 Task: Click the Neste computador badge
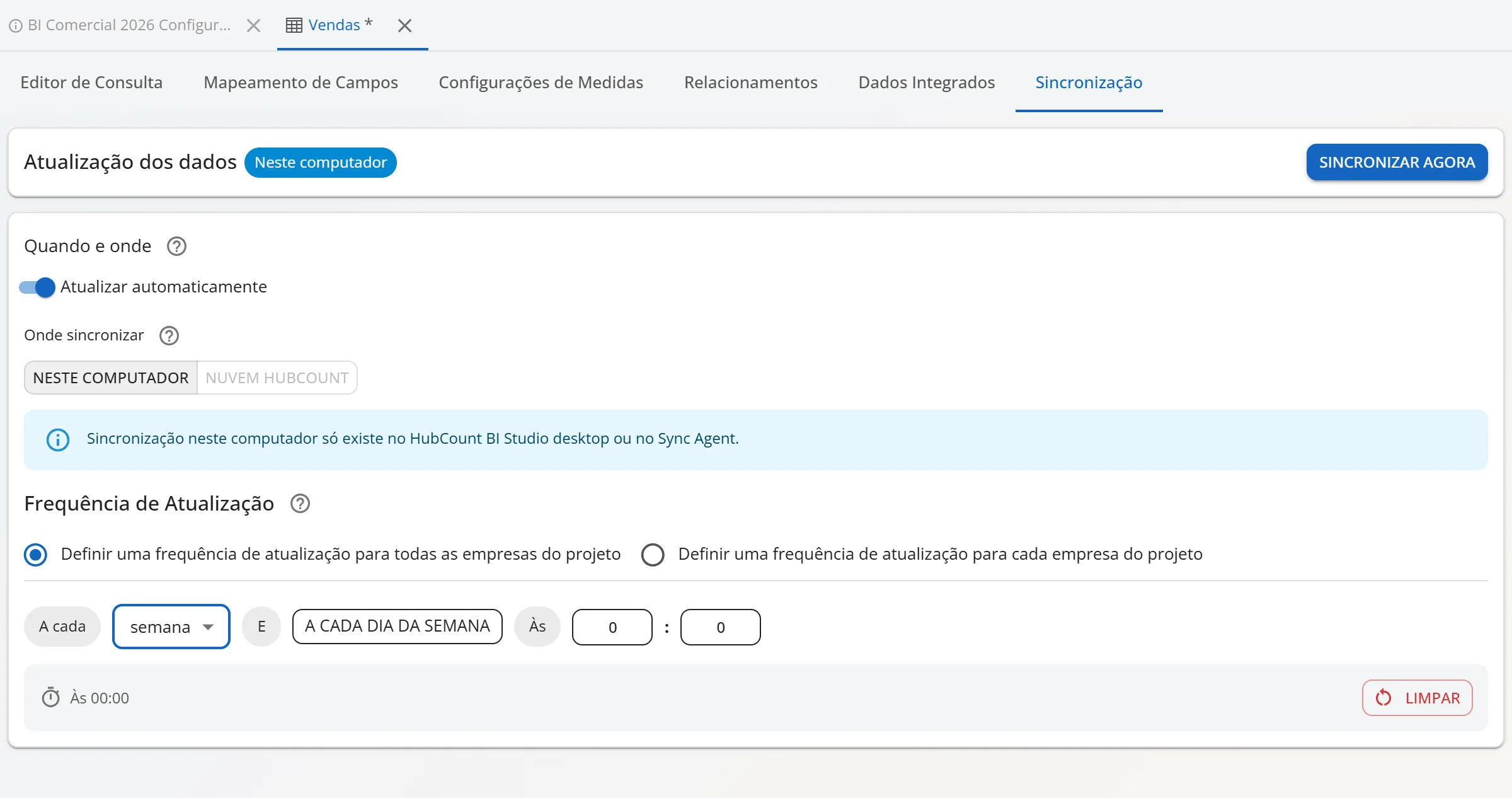click(321, 163)
